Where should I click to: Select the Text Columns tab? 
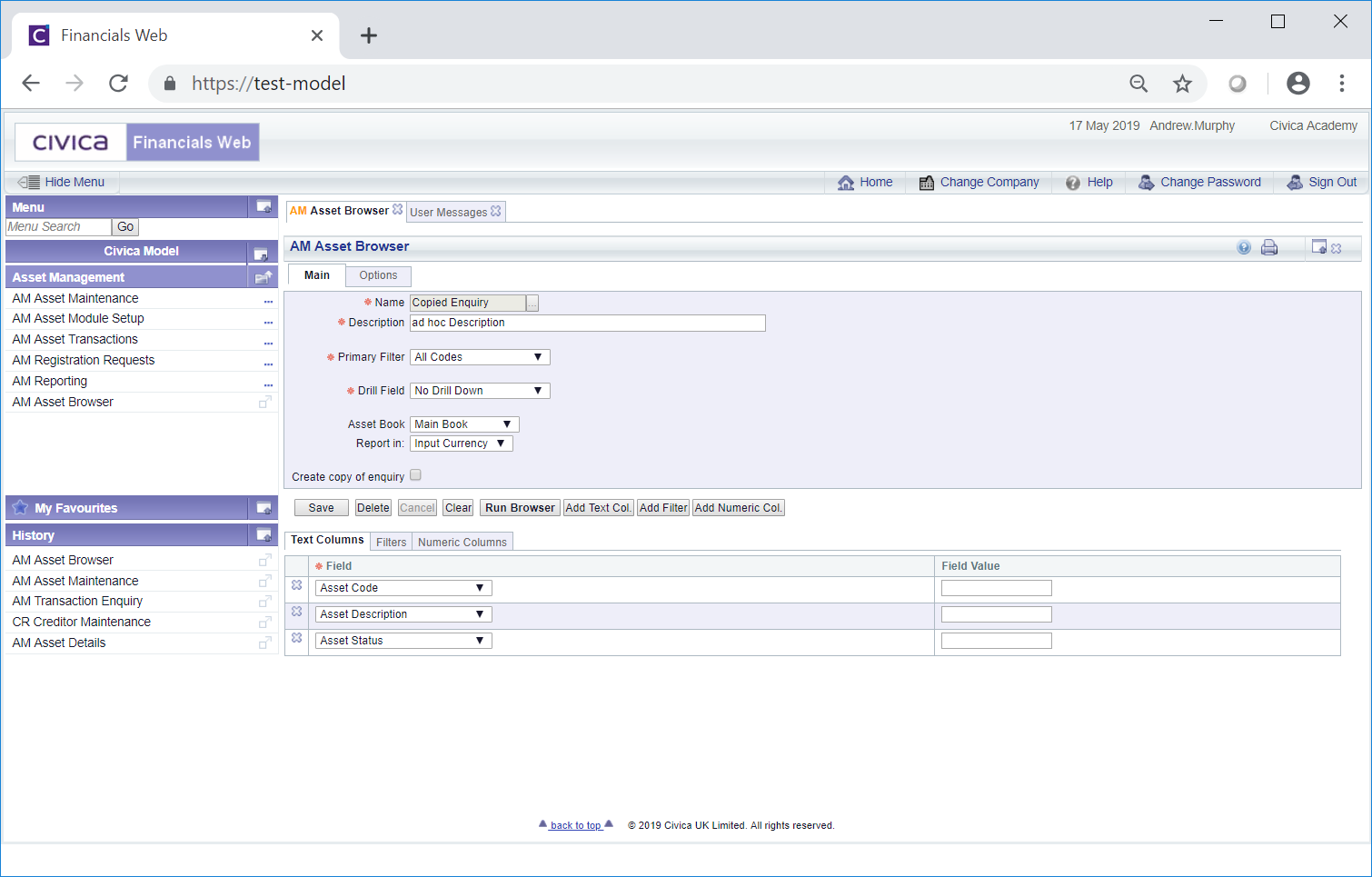[x=327, y=540]
